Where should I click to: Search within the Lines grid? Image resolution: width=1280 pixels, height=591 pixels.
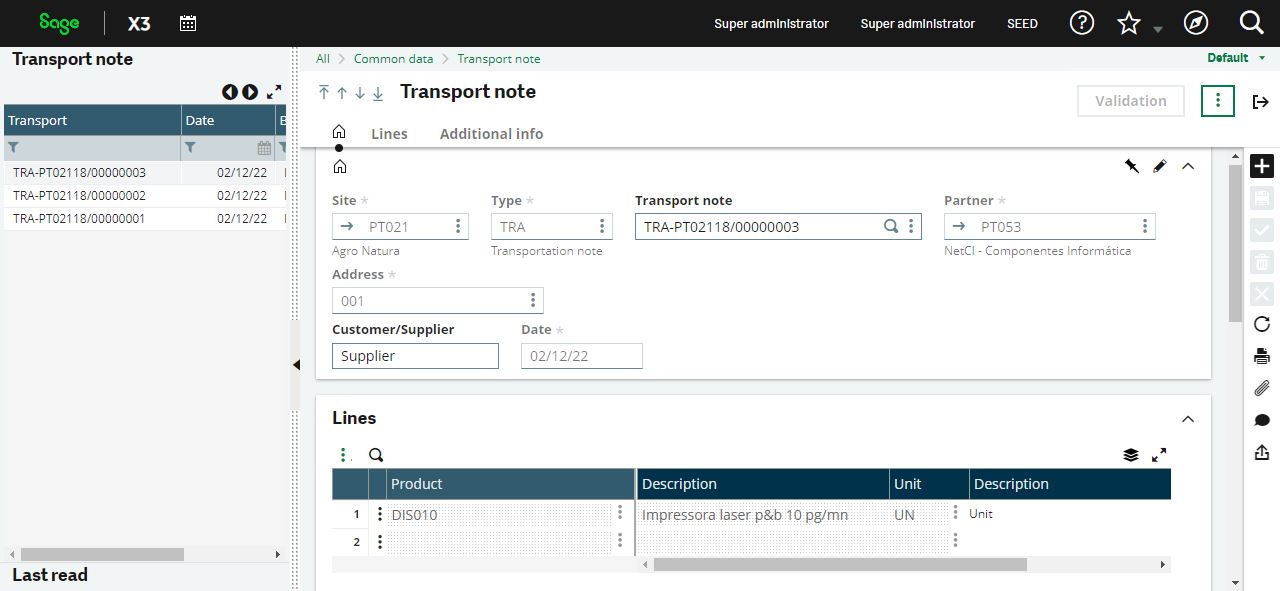[x=376, y=454]
